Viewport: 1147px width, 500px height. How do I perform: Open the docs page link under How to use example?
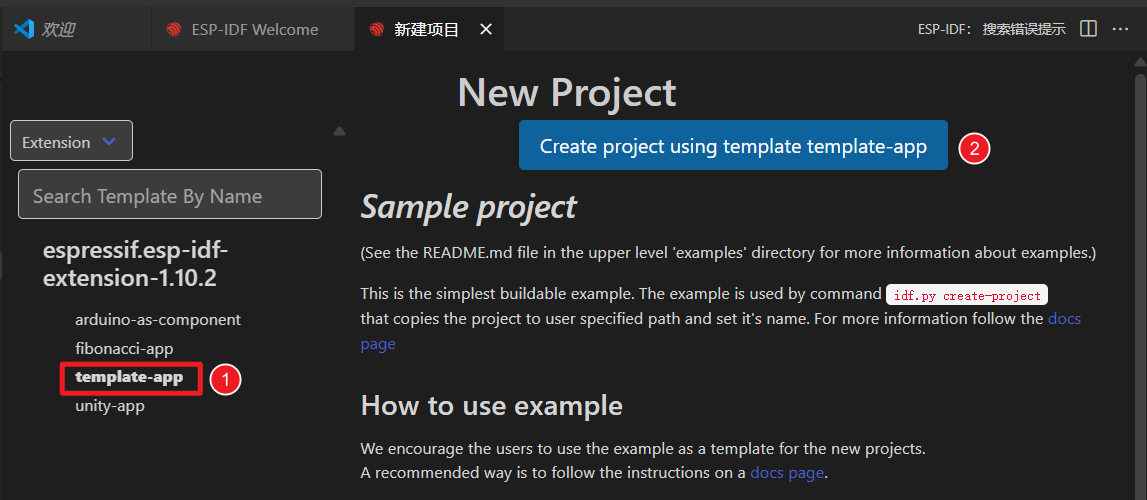(x=787, y=472)
